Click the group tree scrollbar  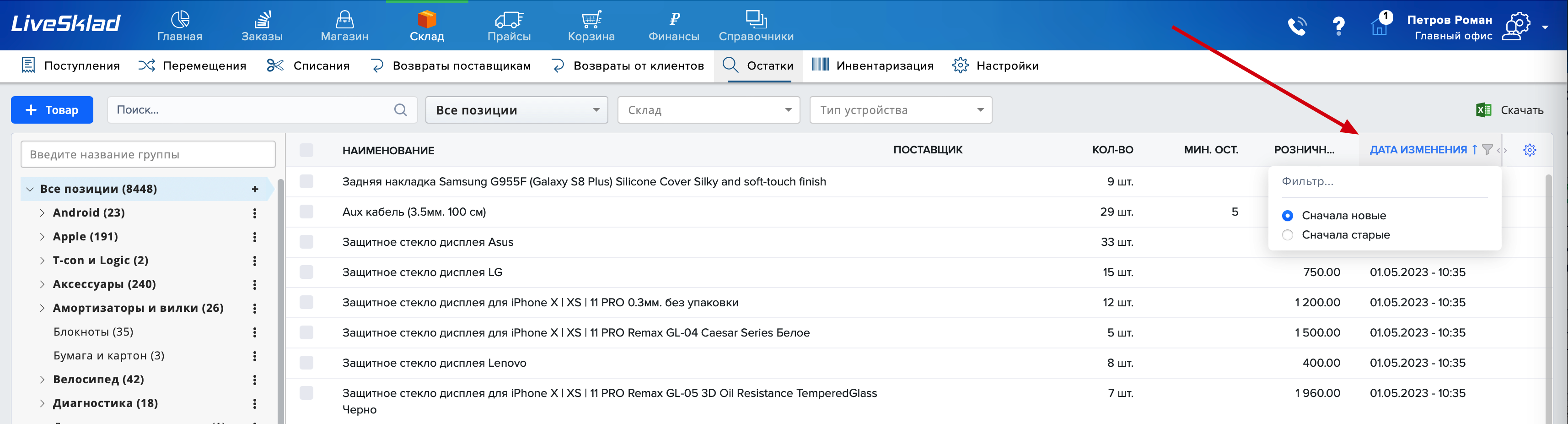click(280, 302)
